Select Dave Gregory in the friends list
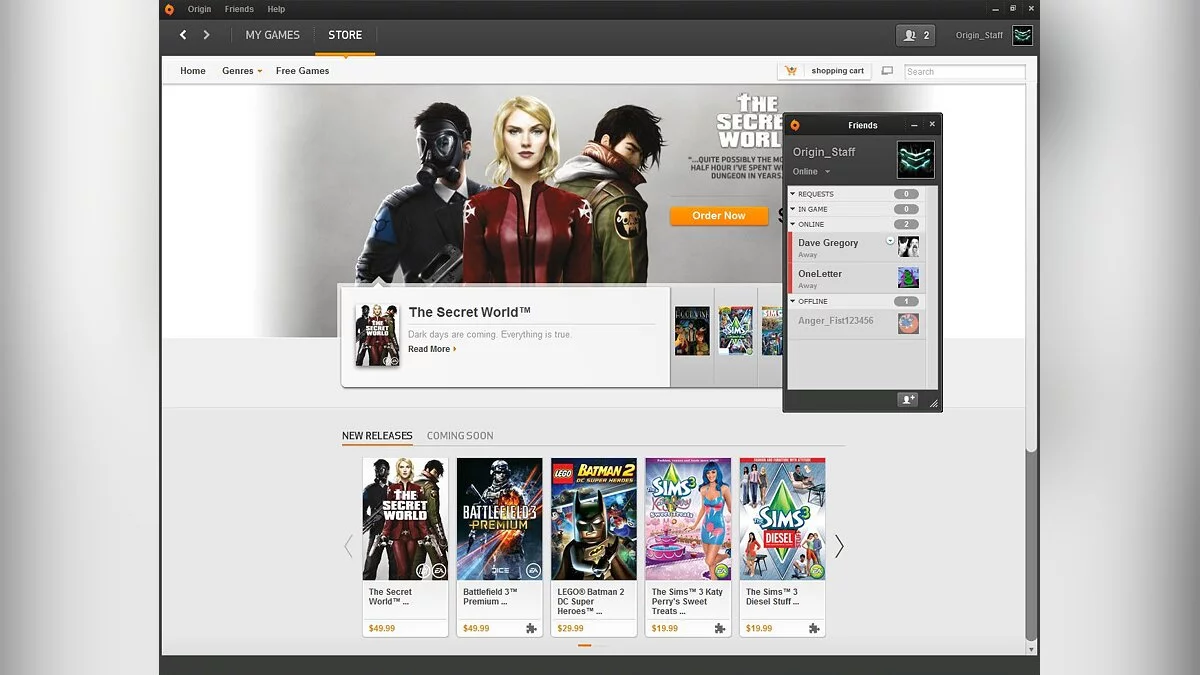Screen dimensions: 1200x675 (856, 247)
